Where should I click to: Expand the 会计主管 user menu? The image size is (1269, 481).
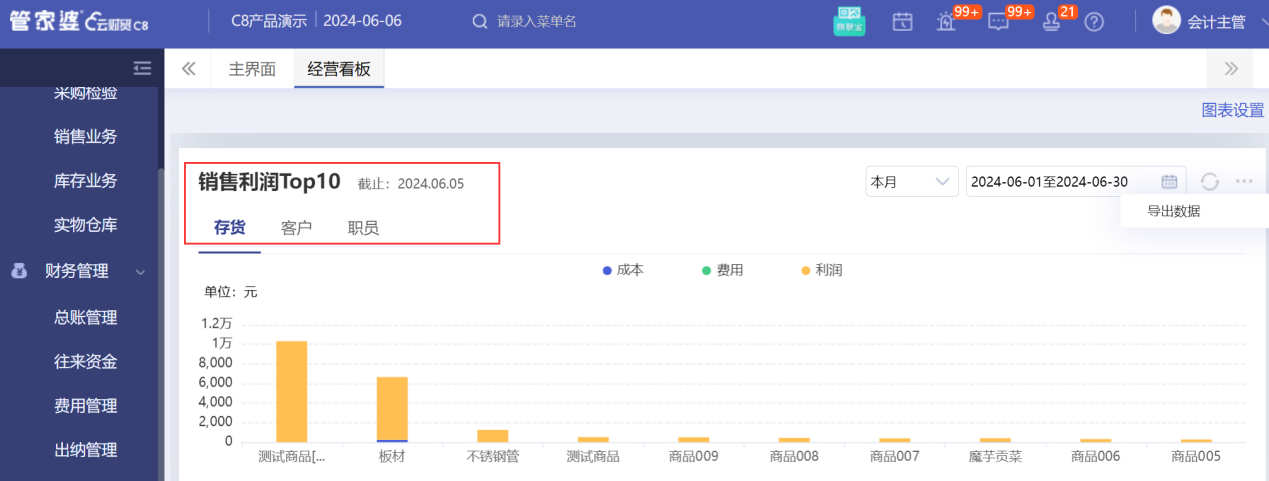[1219, 21]
